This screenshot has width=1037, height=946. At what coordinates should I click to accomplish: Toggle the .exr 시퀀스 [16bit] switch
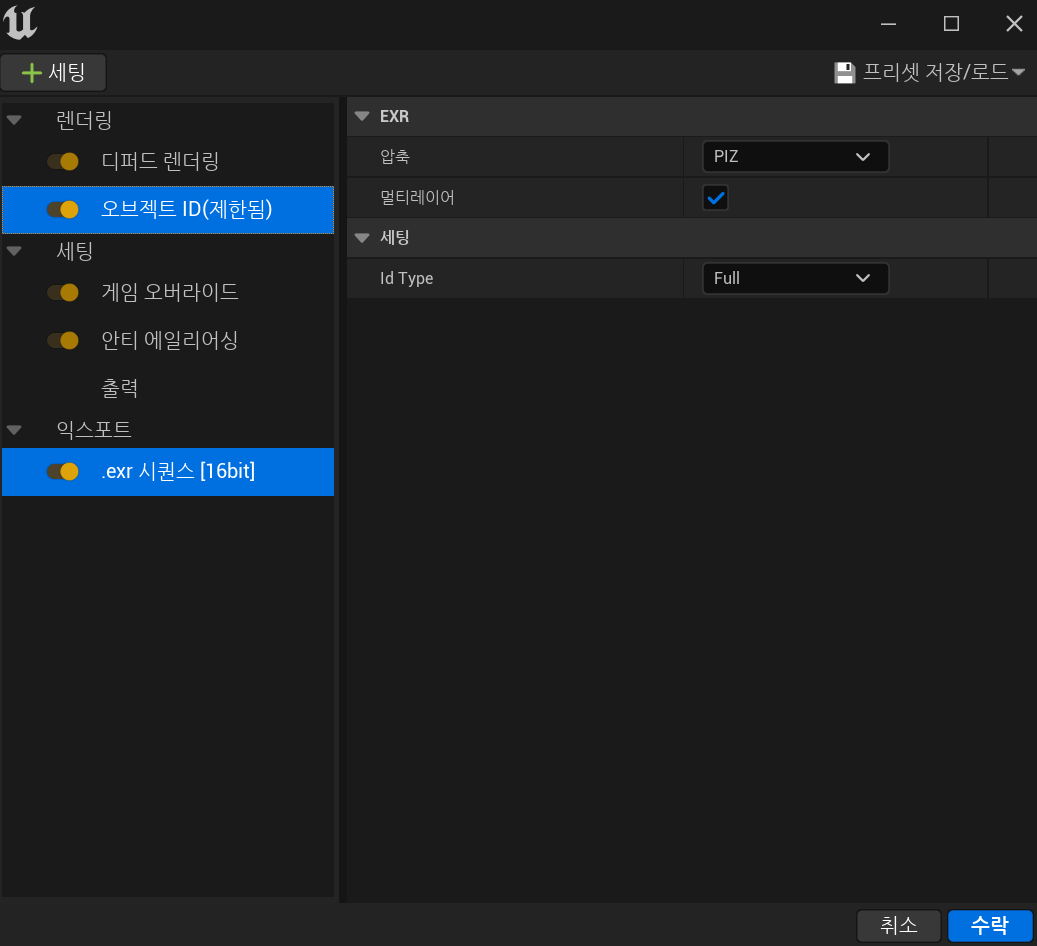pos(63,472)
